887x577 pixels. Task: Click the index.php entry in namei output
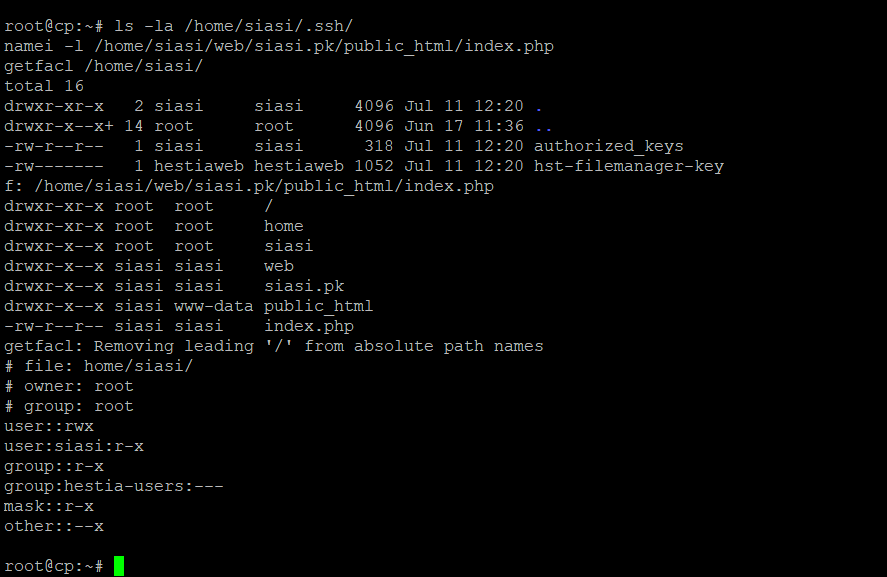309,326
